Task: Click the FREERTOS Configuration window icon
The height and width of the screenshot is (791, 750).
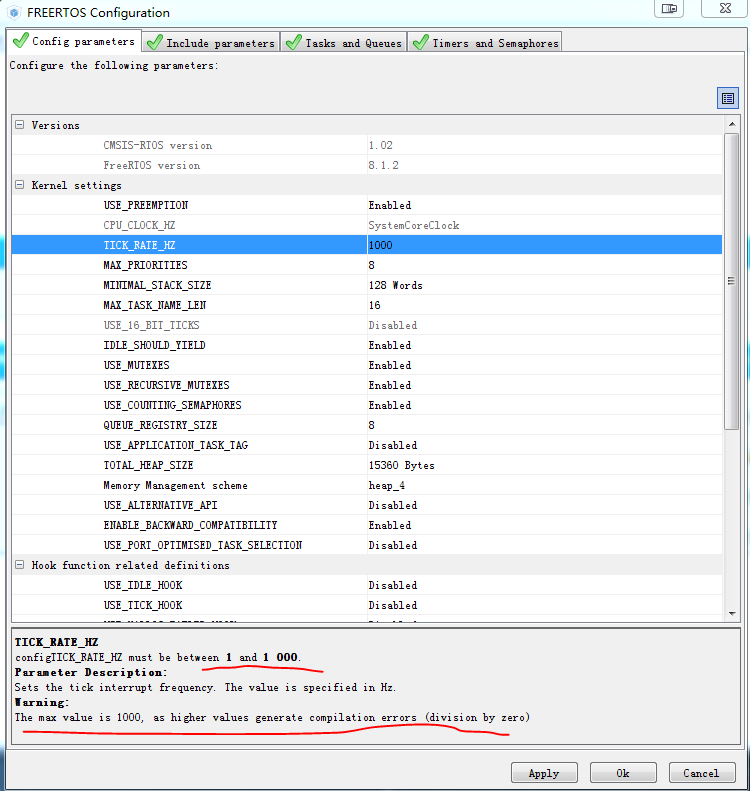Action: coord(14,13)
